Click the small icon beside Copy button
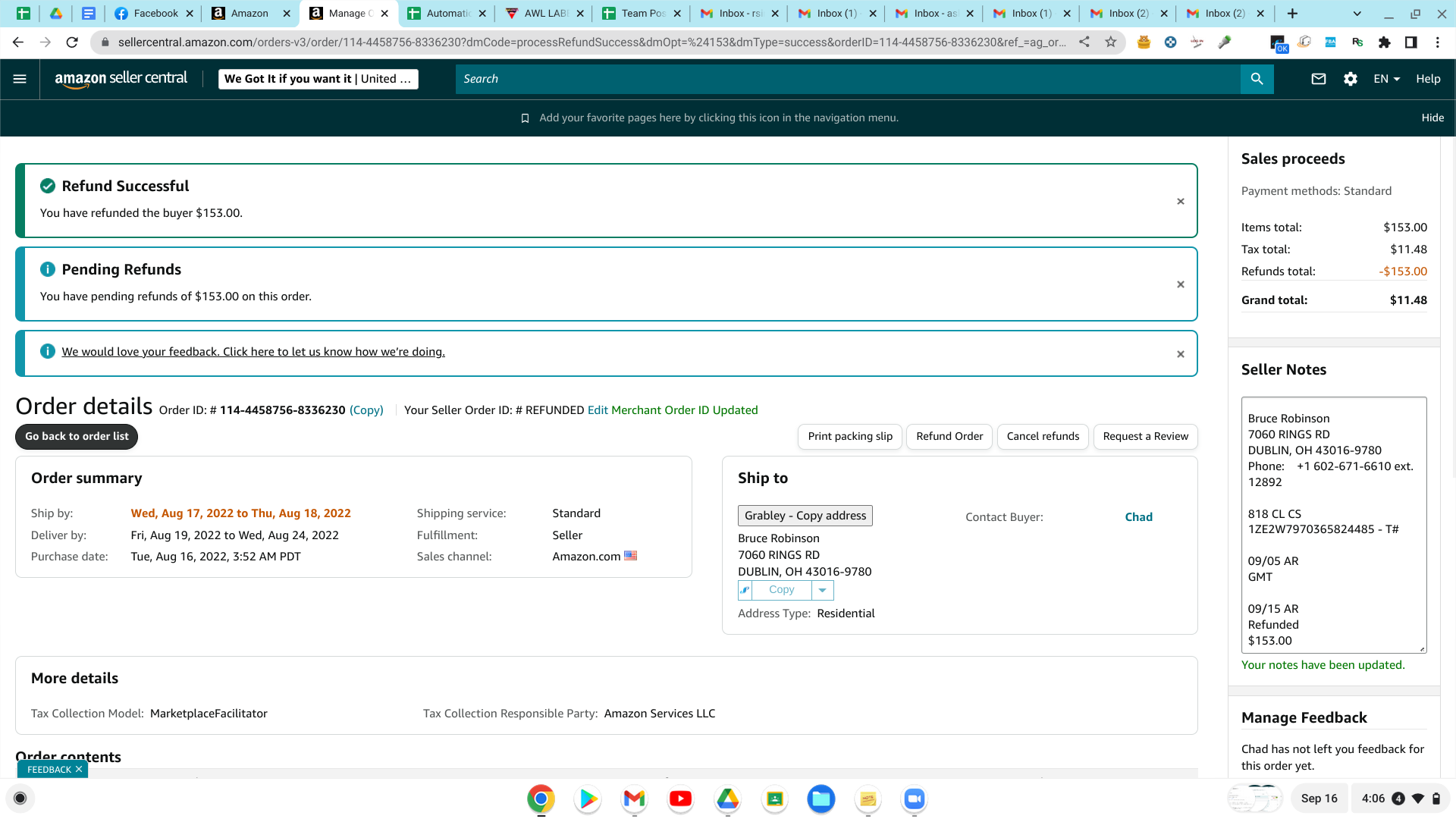Viewport: 1456px width, 819px height. [x=745, y=590]
